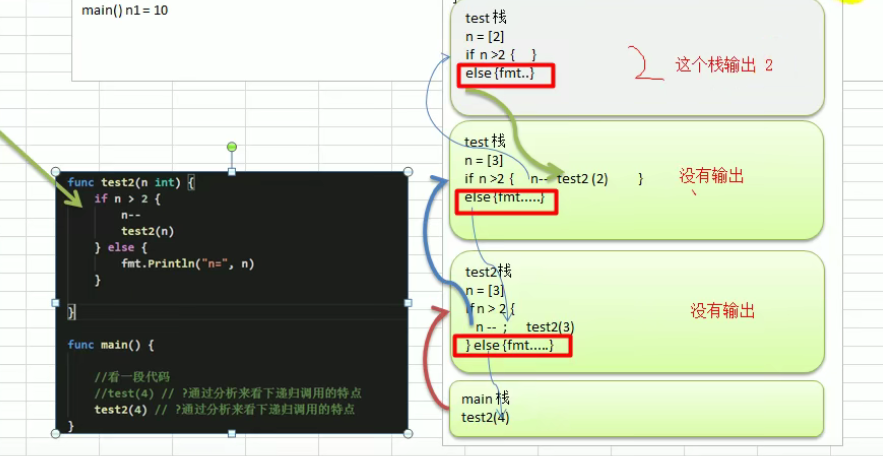
Task: Click the bottom-center square handle of code image
Action: [231, 433]
